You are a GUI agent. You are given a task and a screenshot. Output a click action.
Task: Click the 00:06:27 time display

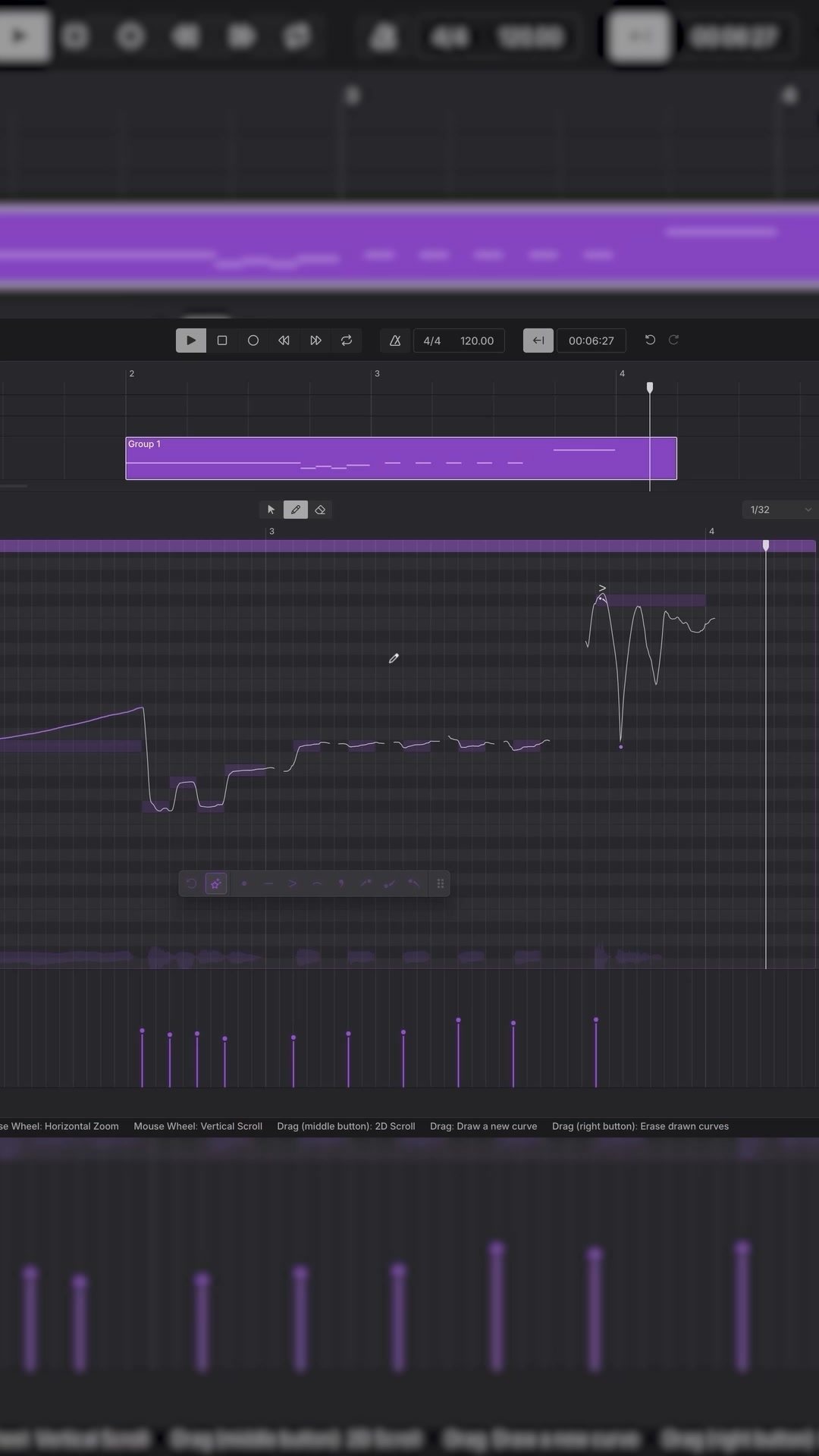click(x=591, y=340)
